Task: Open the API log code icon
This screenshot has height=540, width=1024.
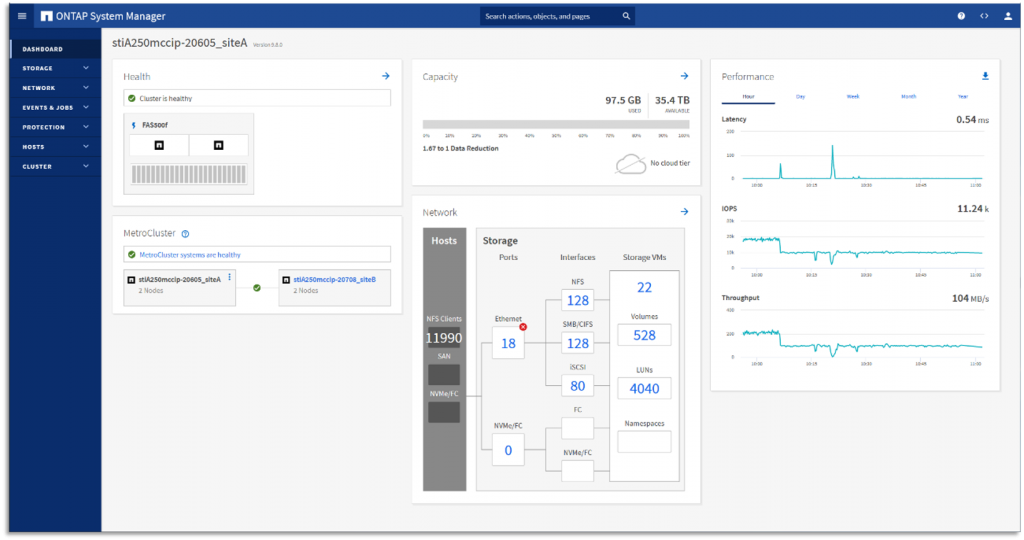Action: (x=984, y=16)
